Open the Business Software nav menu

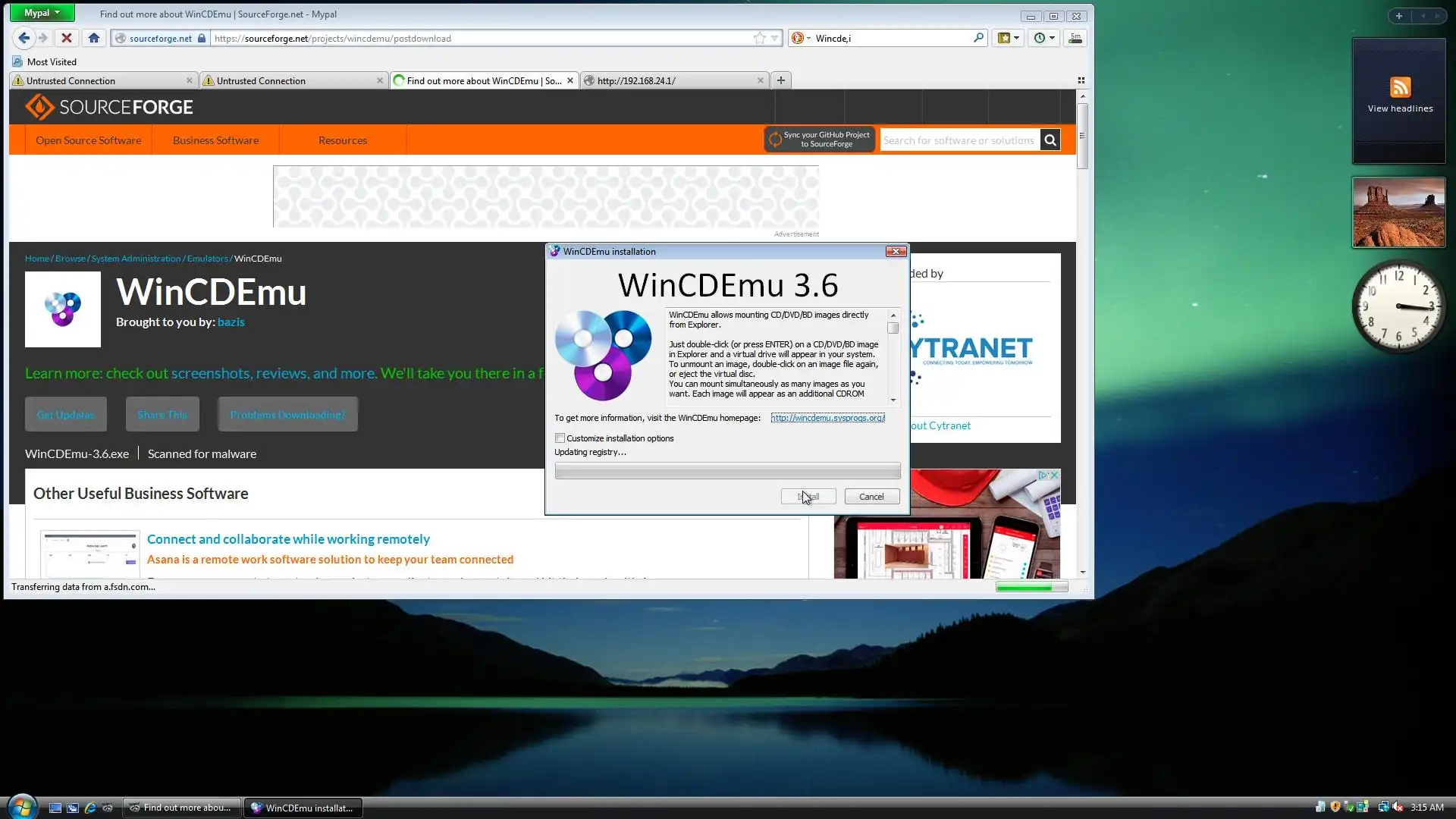click(215, 140)
